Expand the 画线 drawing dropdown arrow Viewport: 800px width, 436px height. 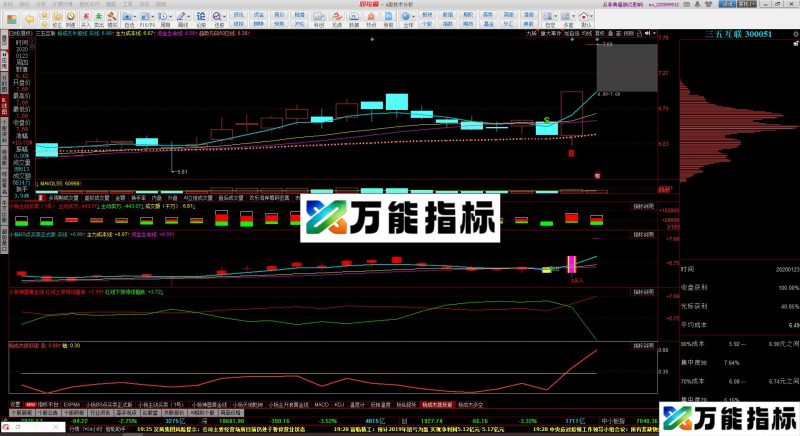coord(188,17)
